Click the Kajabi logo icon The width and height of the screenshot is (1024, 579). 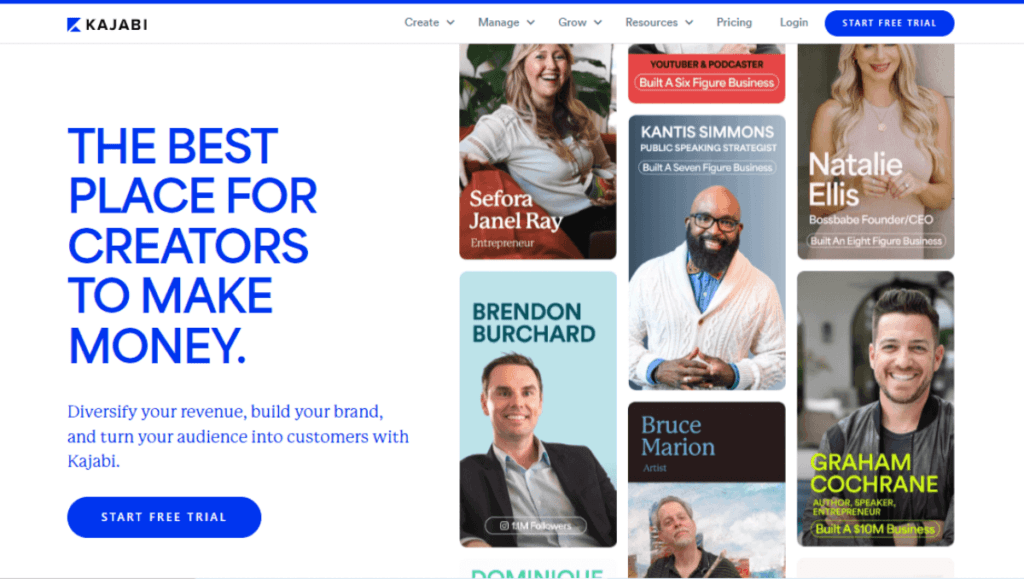click(x=74, y=25)
